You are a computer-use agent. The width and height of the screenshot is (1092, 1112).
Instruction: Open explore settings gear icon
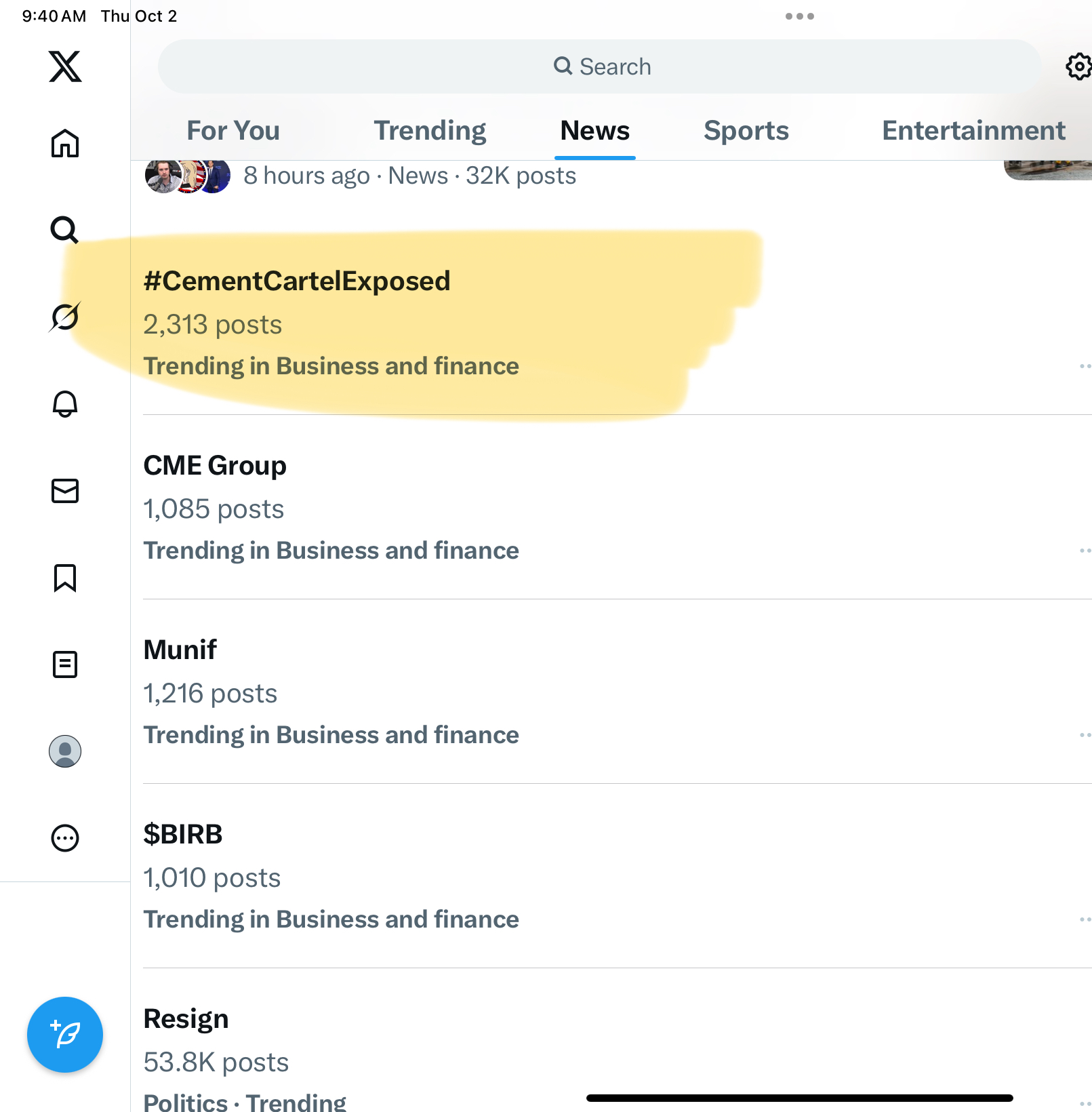pyautogui.click(x=1078, y=66)
